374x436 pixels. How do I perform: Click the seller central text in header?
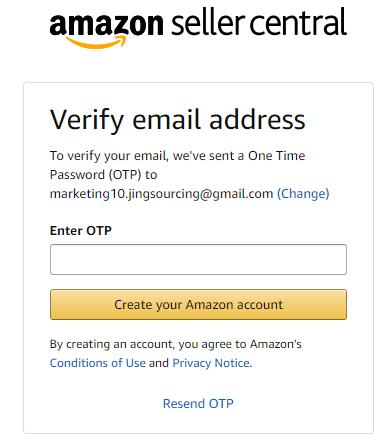tap(259, 22)
